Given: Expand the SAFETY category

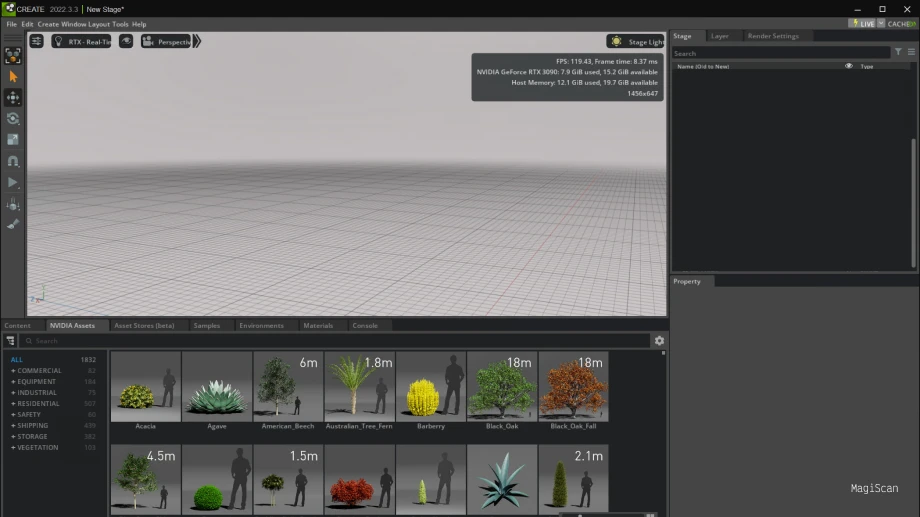Looking at the screenshot, I should tap(13, 414).
